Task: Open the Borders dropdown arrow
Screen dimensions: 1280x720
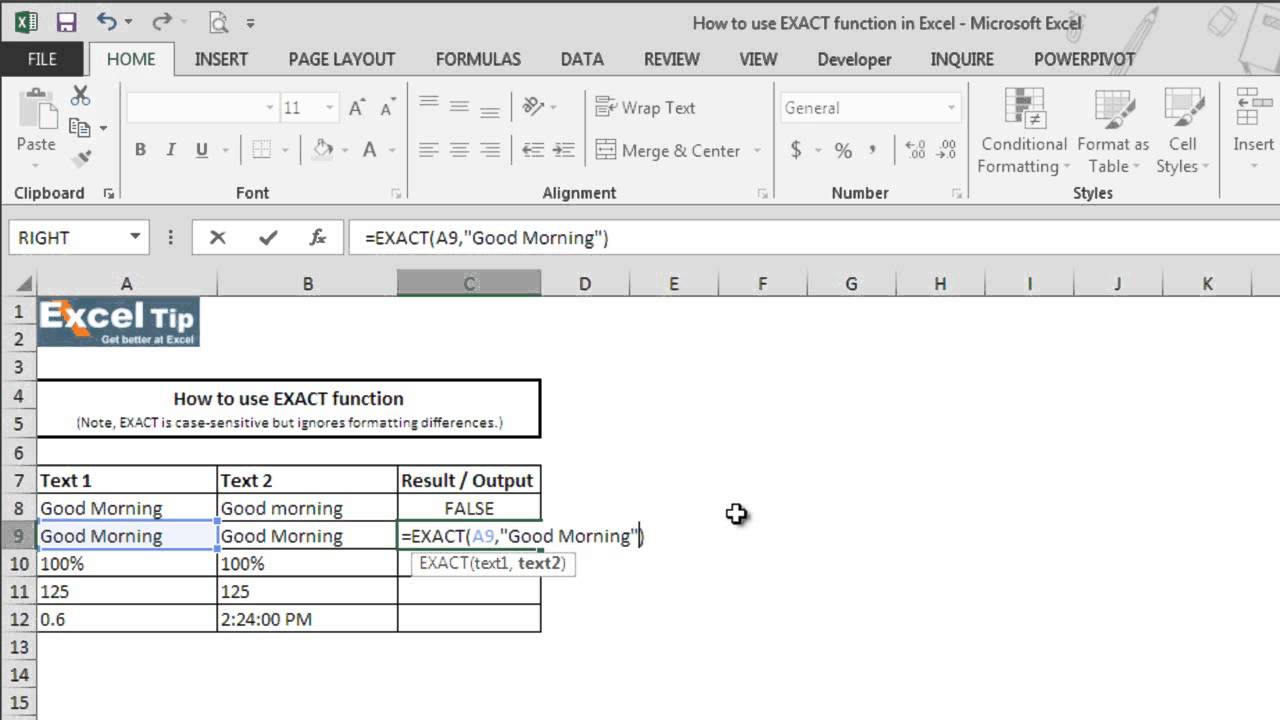Action: pos(286,150)
